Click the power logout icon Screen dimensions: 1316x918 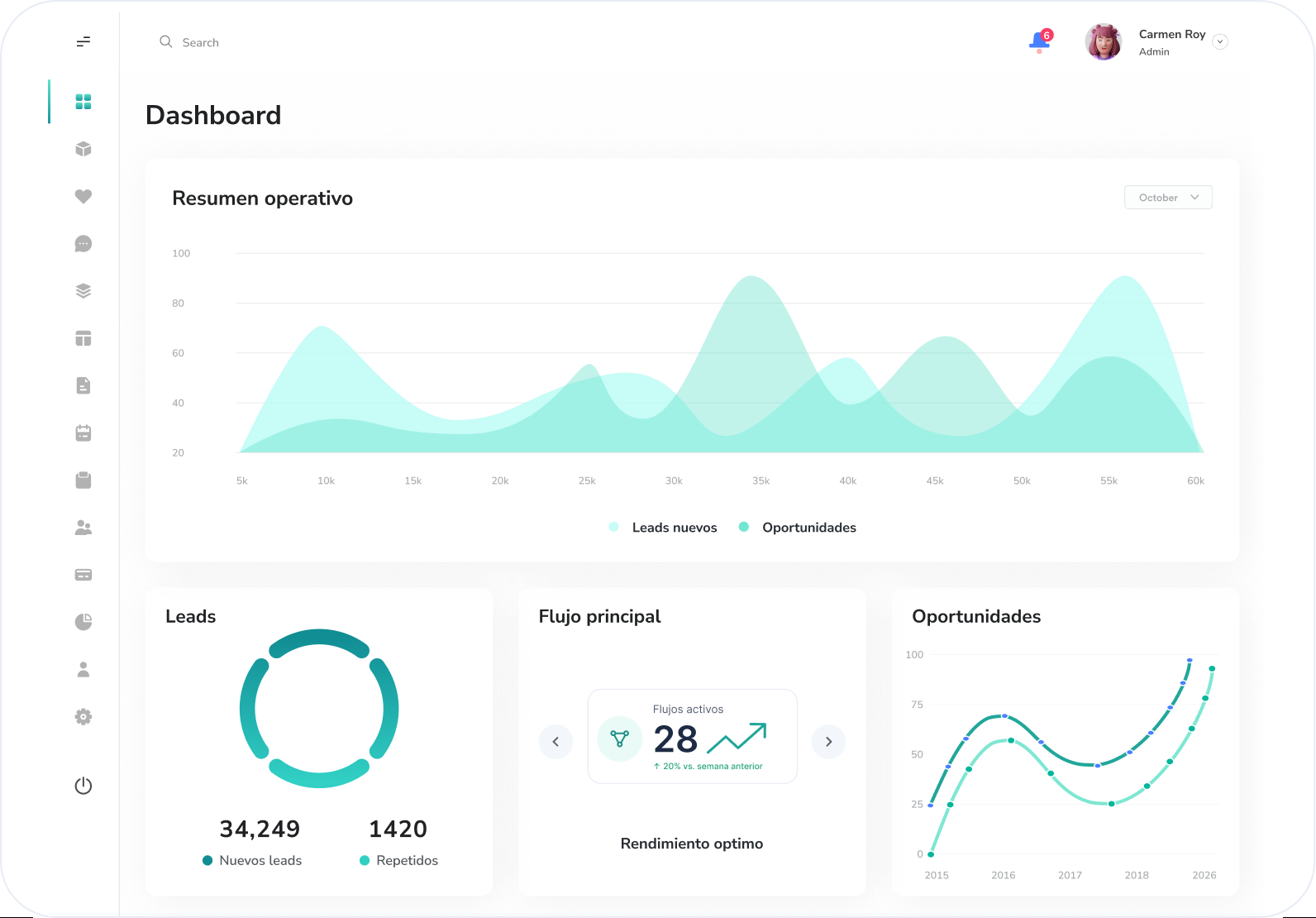[x=83, y=786]
